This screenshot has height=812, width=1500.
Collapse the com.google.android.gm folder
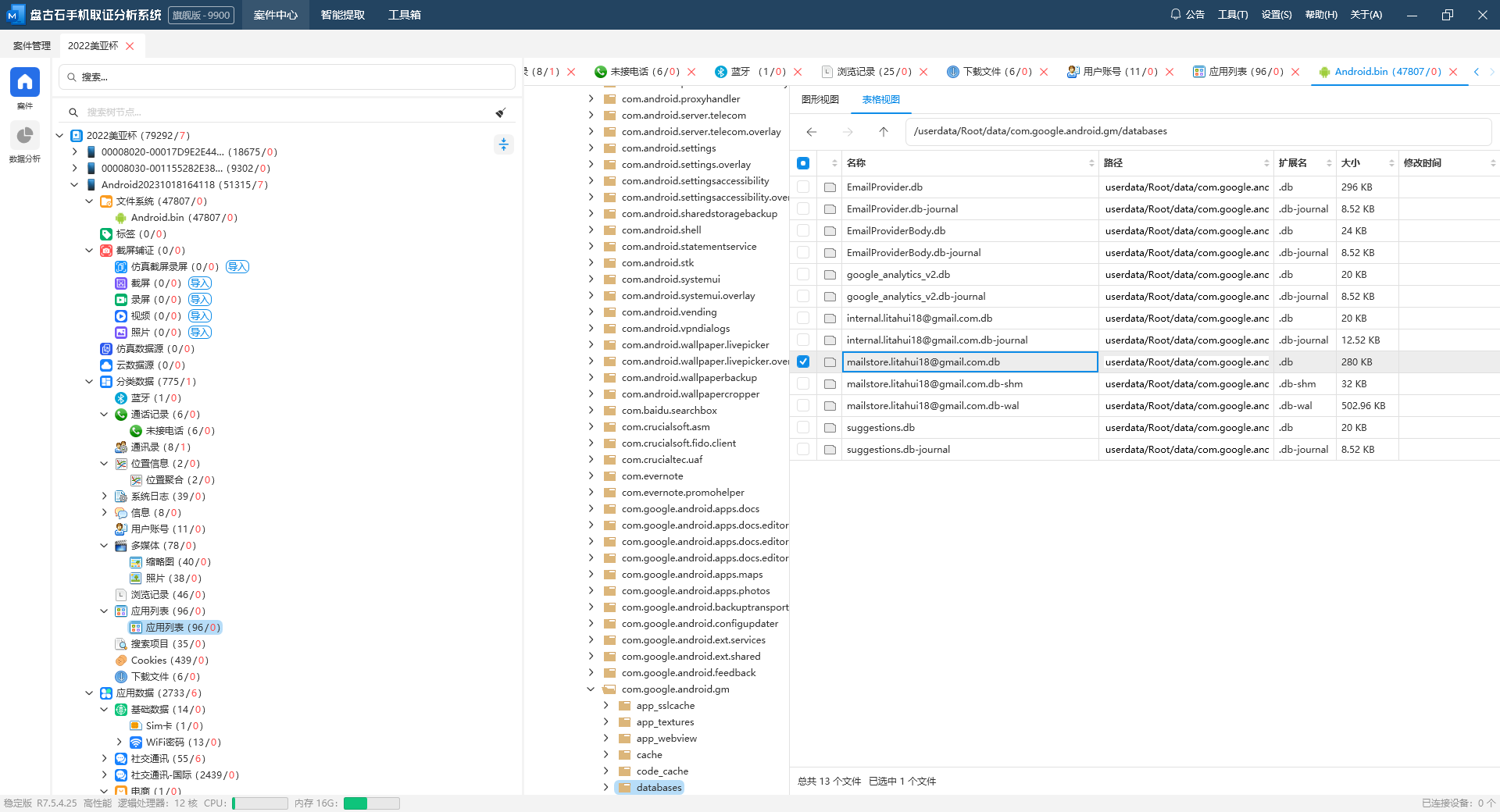(591, 689)
